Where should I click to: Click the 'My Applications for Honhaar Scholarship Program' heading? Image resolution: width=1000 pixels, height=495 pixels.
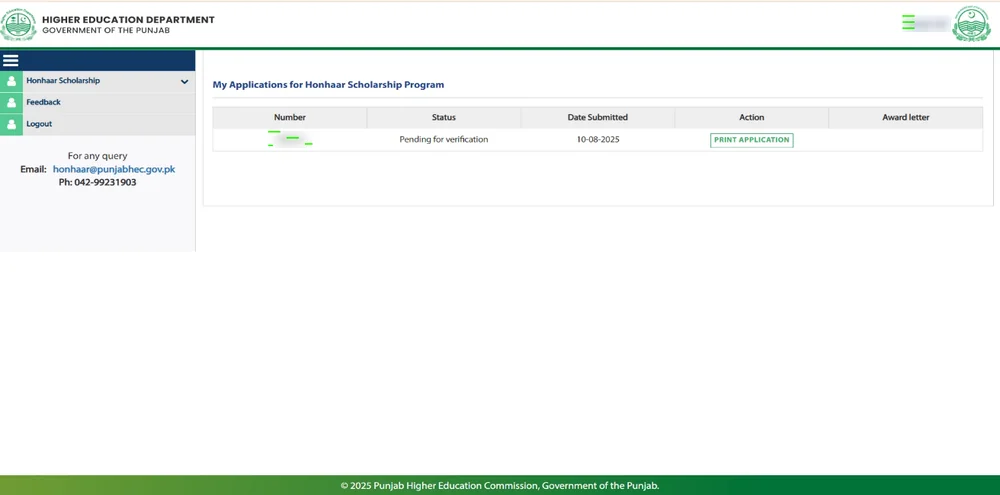click(x=328, y=84)
